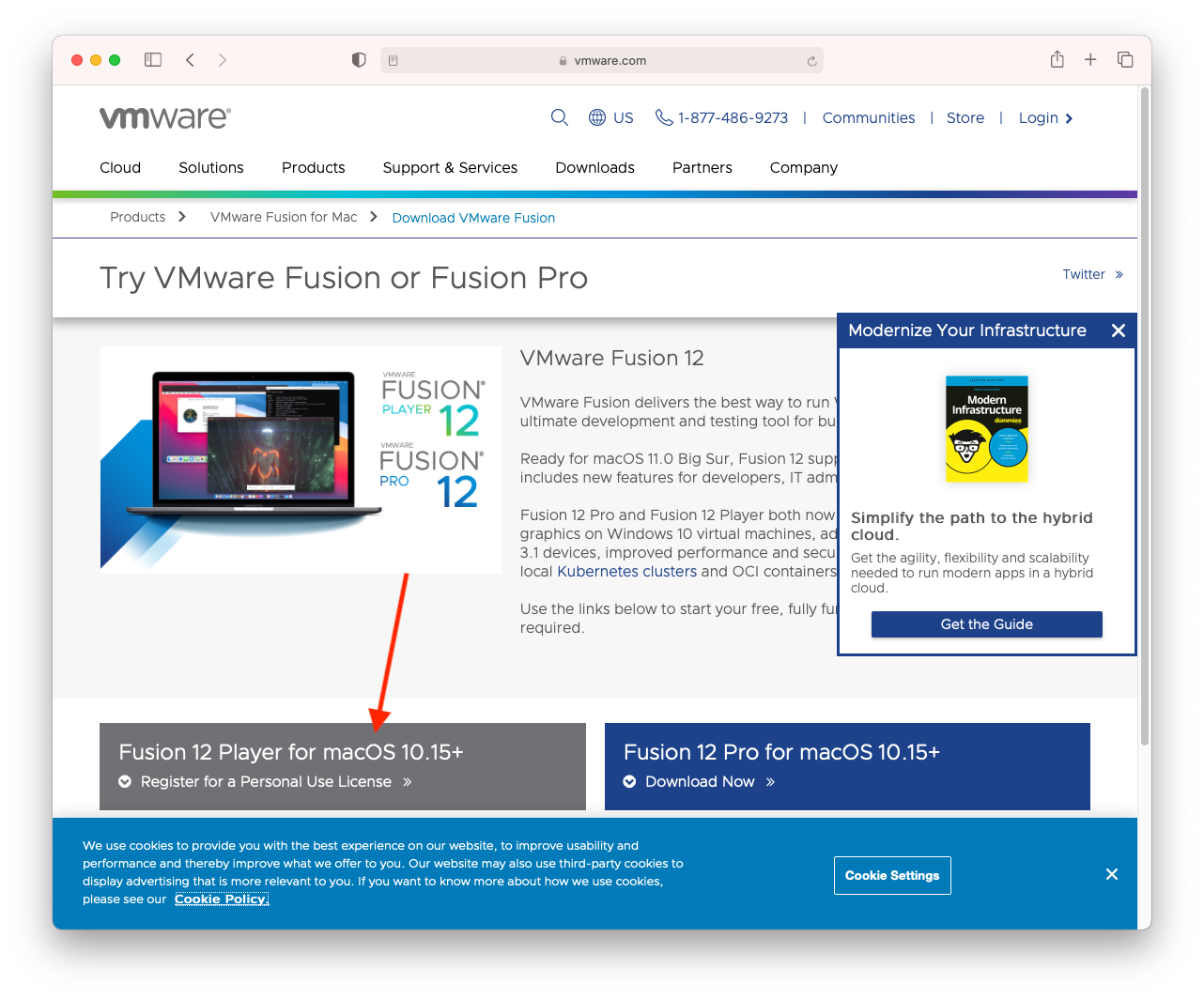Click the Get the Guide button
The height and width of the screenshot is (999, 1204).
pyautogui.click(x=986, y=624)
